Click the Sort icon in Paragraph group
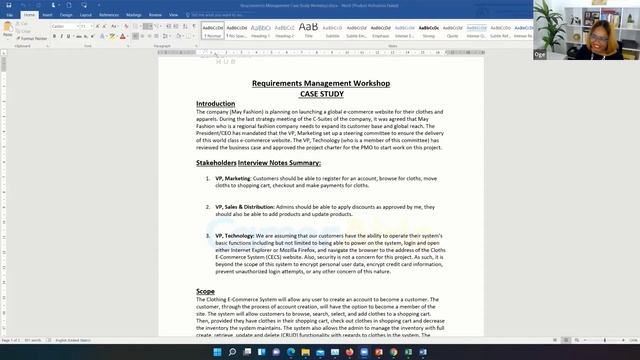The image size is (640, 360). pos(185,26)
